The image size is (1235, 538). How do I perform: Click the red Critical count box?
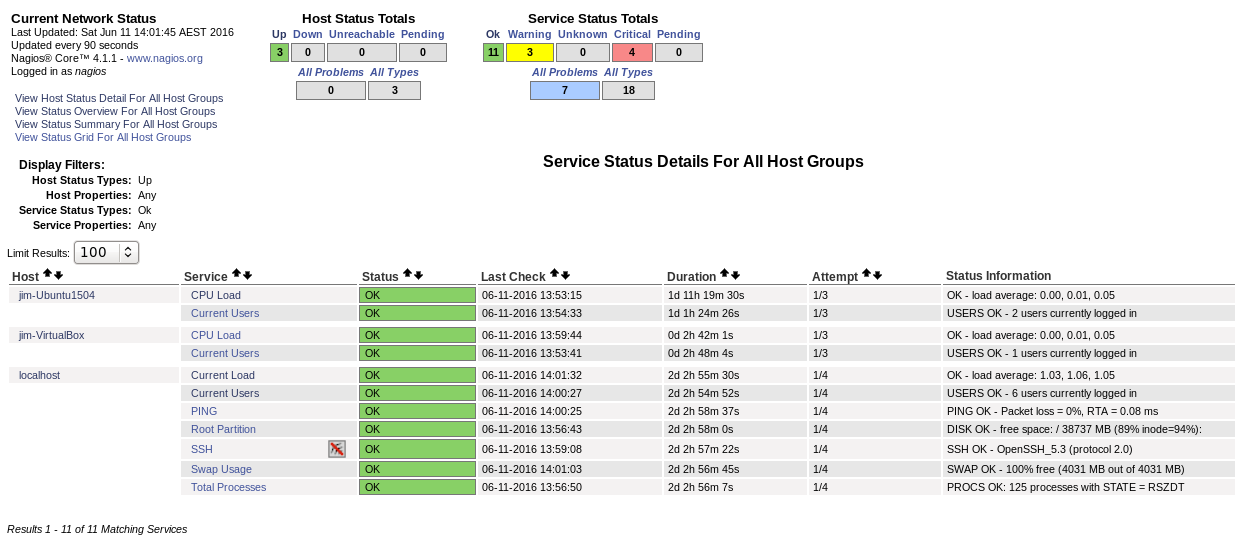[632, 52]
